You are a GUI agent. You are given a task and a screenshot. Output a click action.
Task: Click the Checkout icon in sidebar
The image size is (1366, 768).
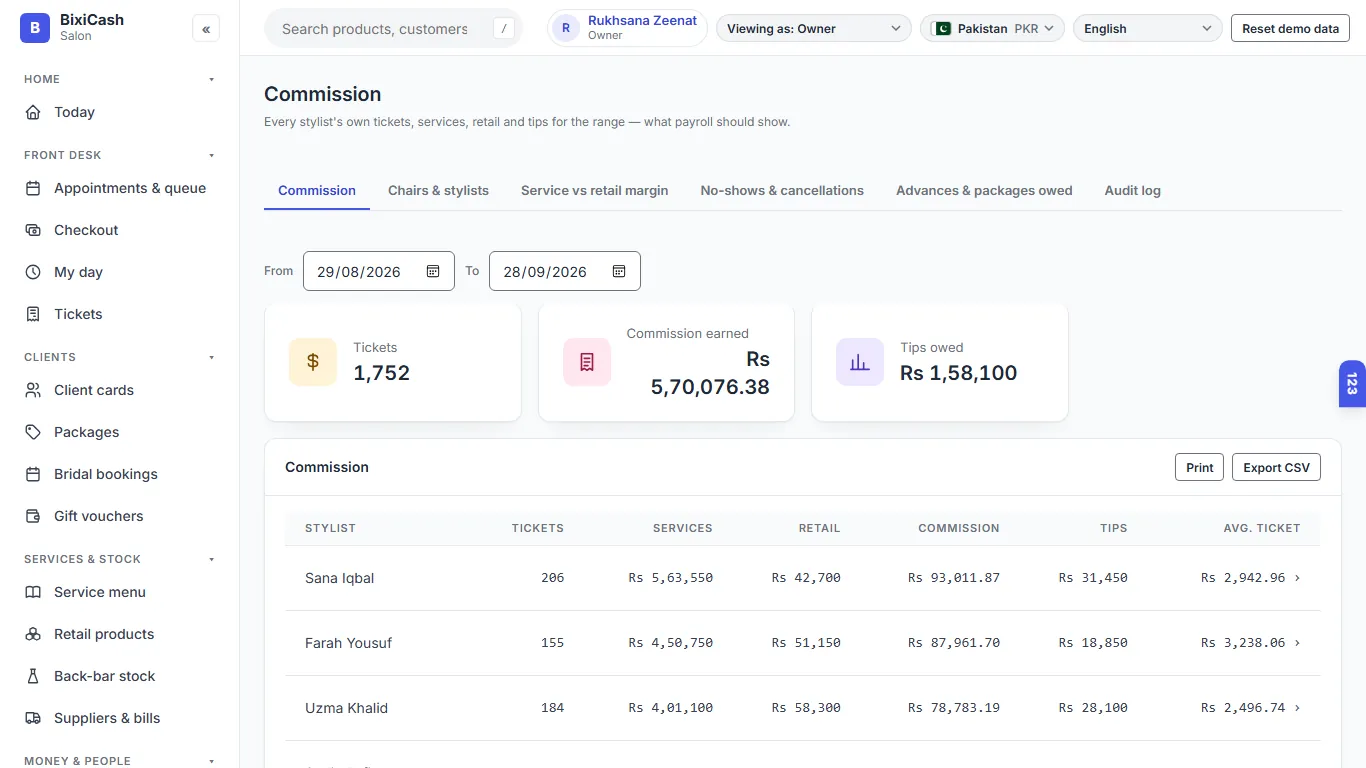[x=33, y=230]
